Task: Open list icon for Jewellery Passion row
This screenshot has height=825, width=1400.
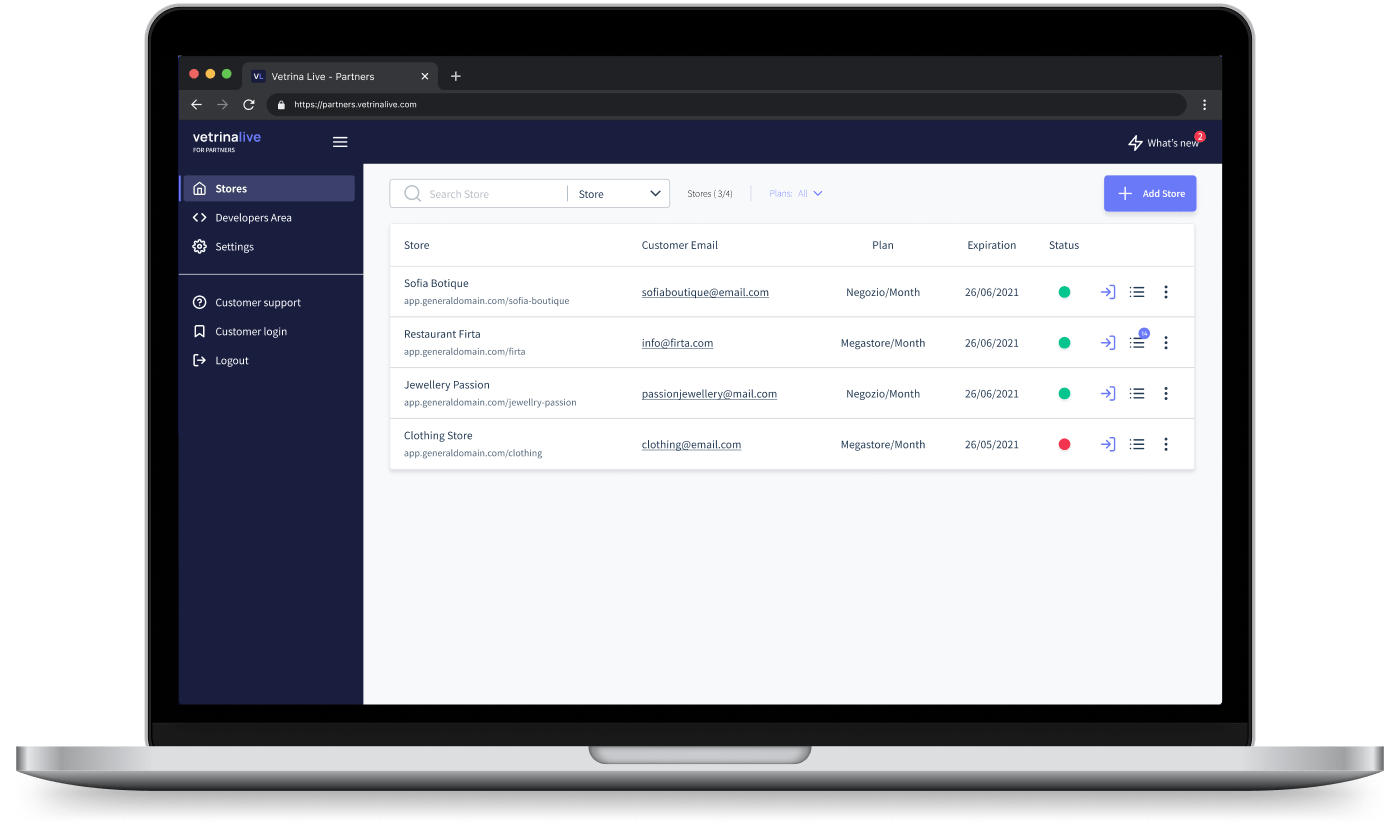Action: pyautogui.click(x=1137, y=394)
